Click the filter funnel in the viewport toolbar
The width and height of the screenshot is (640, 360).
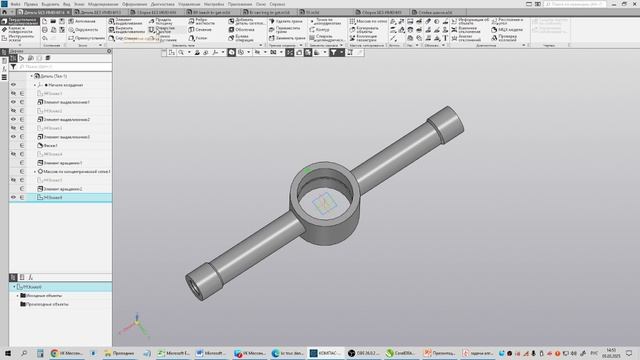333,53
